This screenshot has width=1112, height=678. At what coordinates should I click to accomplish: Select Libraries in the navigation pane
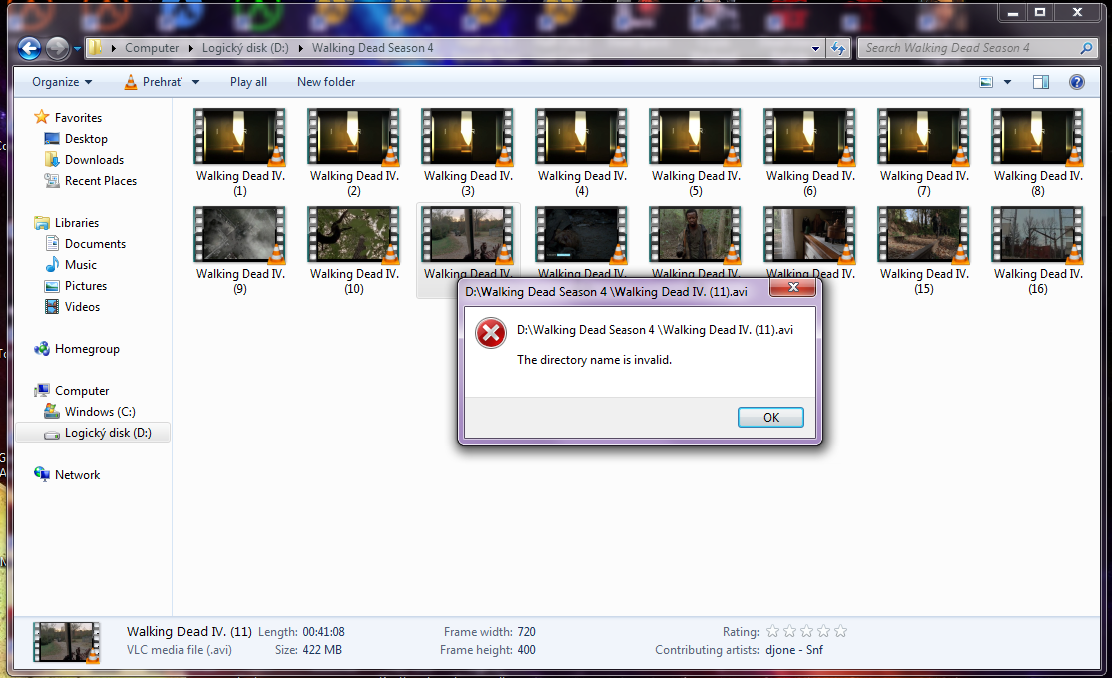point(67,223)
